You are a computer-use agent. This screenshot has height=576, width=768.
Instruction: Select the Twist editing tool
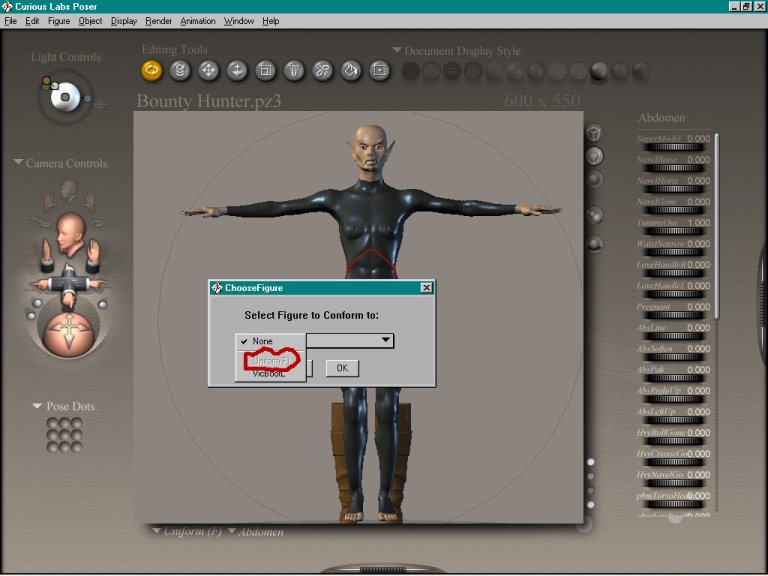[x=180, y=71]
